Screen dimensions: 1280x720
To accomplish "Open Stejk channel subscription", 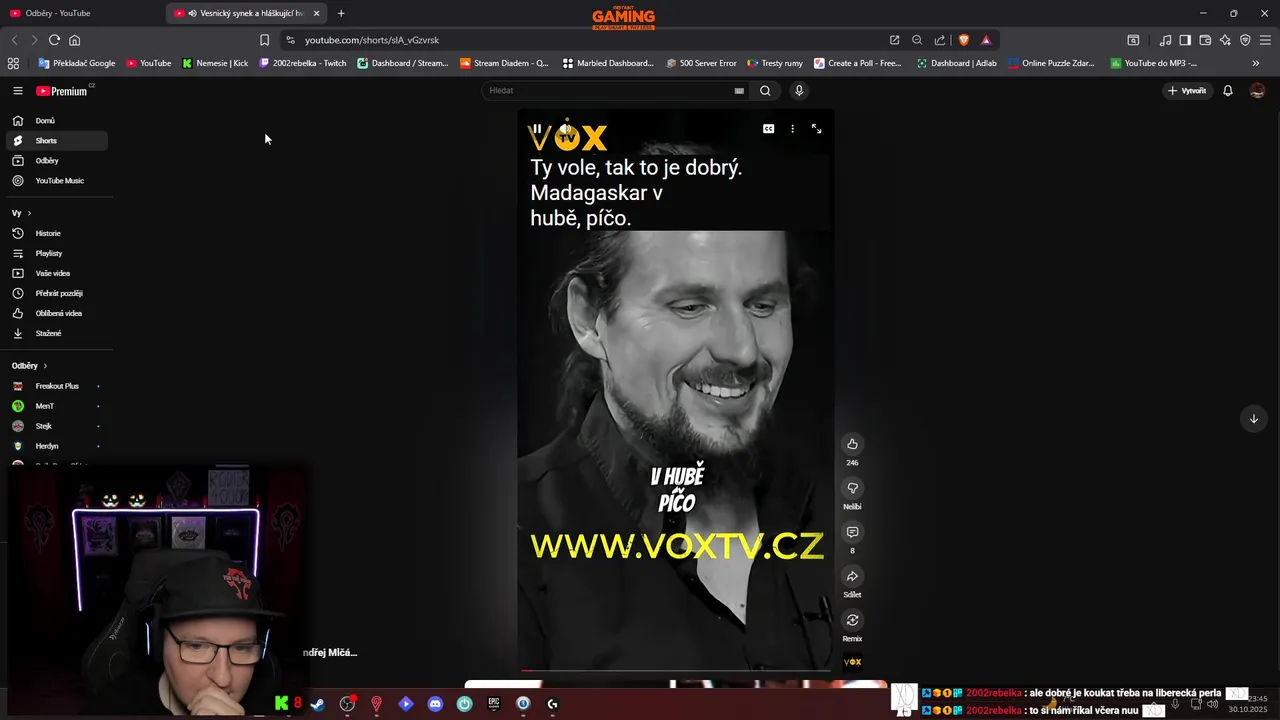I will point(55,426).
